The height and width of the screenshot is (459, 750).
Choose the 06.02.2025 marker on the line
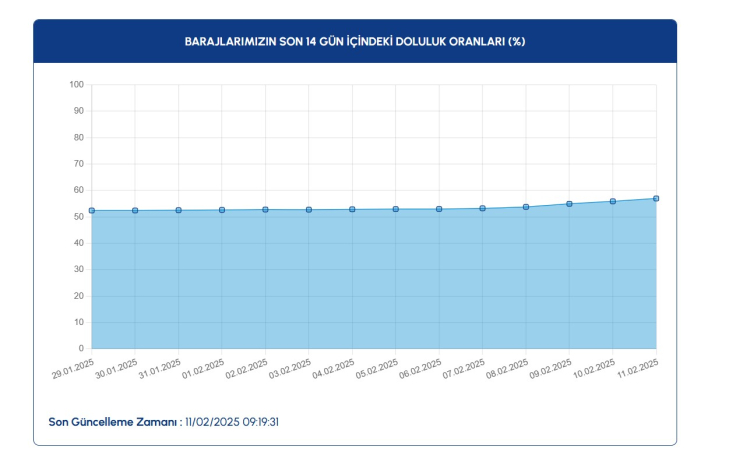click(439, 209)
